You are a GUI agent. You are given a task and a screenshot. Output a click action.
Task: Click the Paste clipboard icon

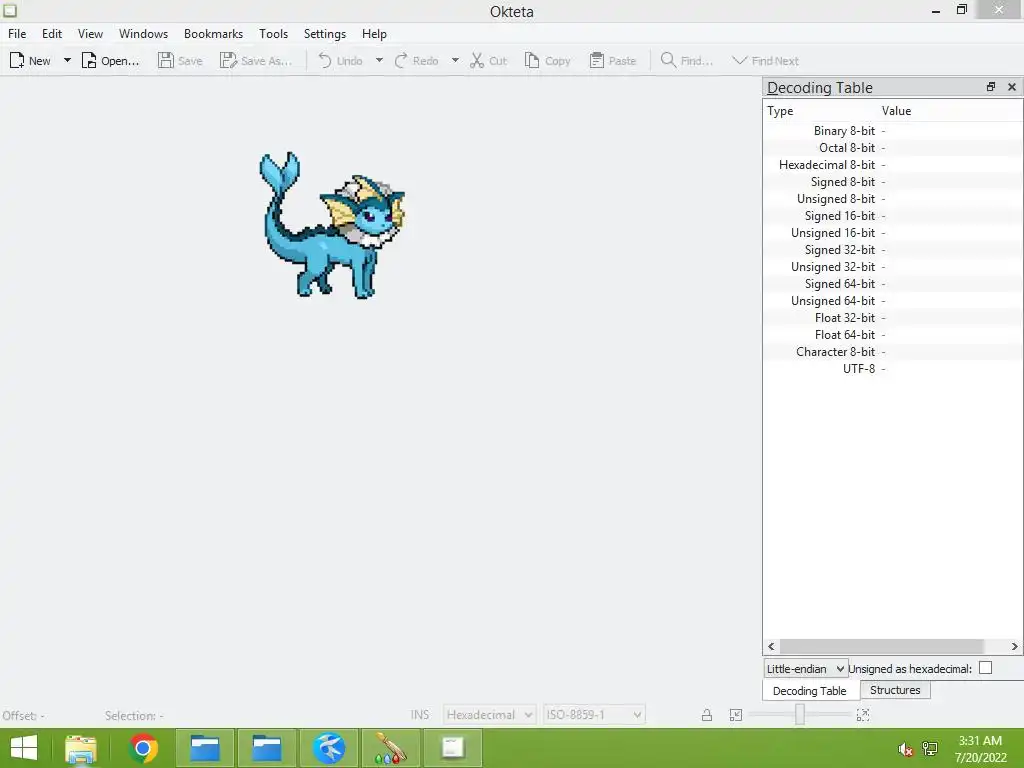click(x=596, y=61)
